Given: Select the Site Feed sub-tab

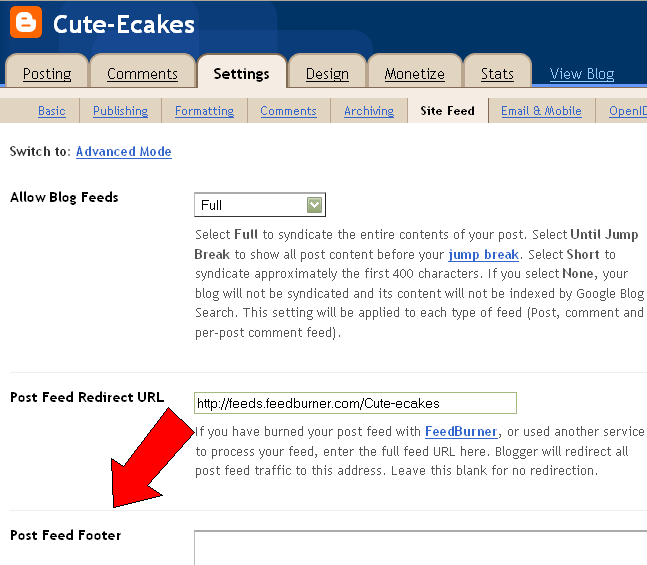Looking at the screenshot, I should click(447, 111).
